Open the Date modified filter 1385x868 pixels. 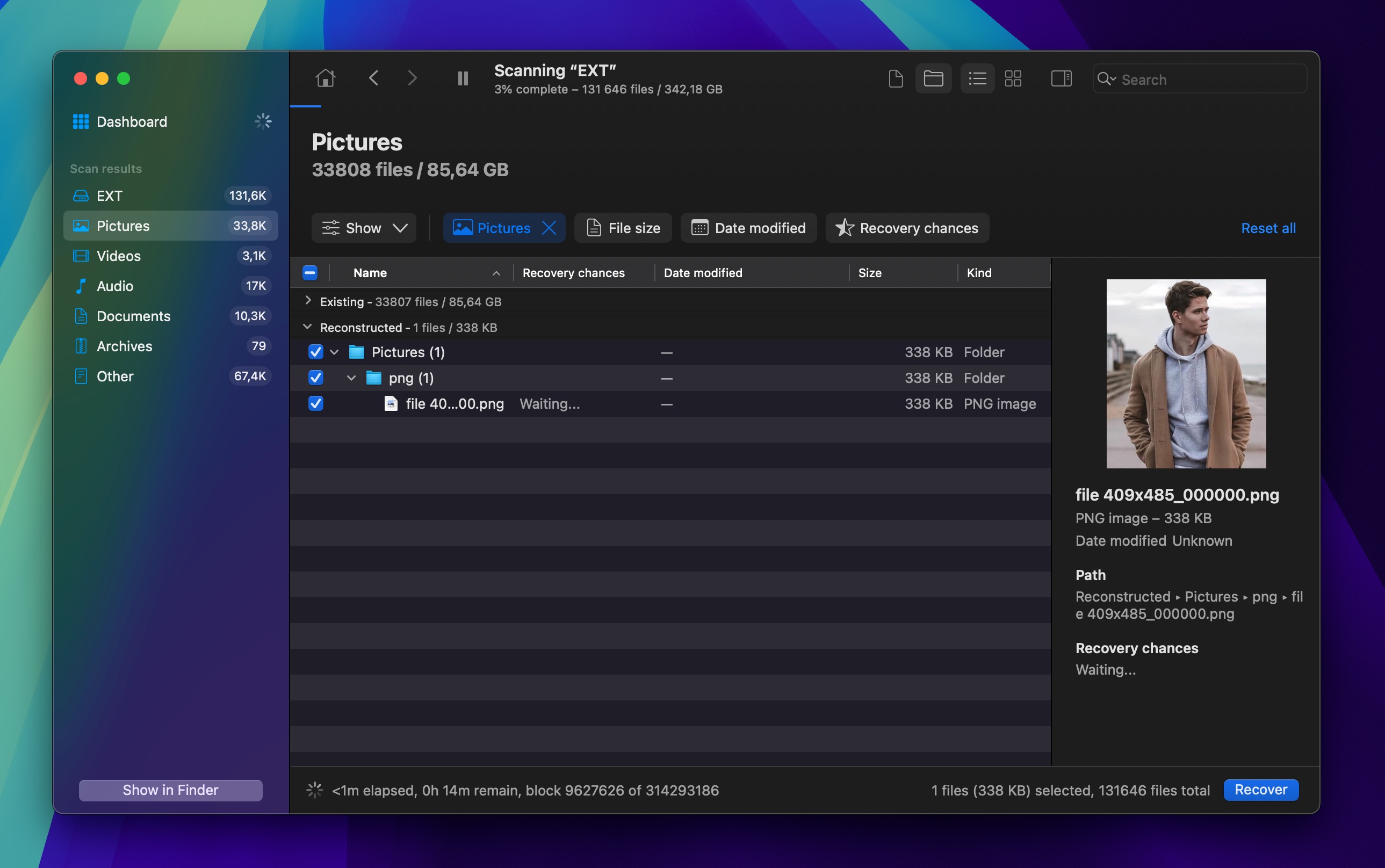point(748,228)
